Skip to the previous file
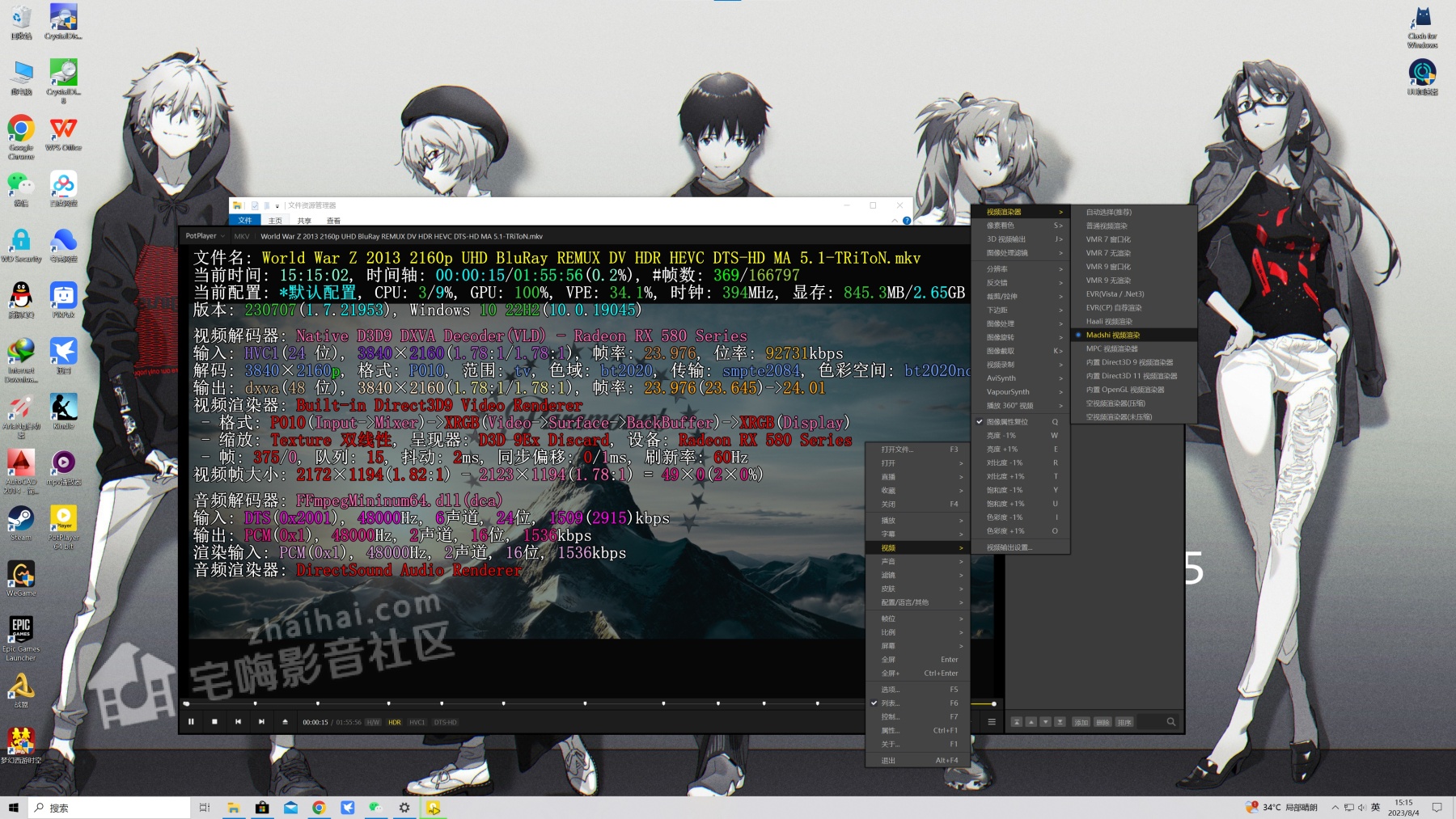The image size is (1456, 819). pos(238,722)
